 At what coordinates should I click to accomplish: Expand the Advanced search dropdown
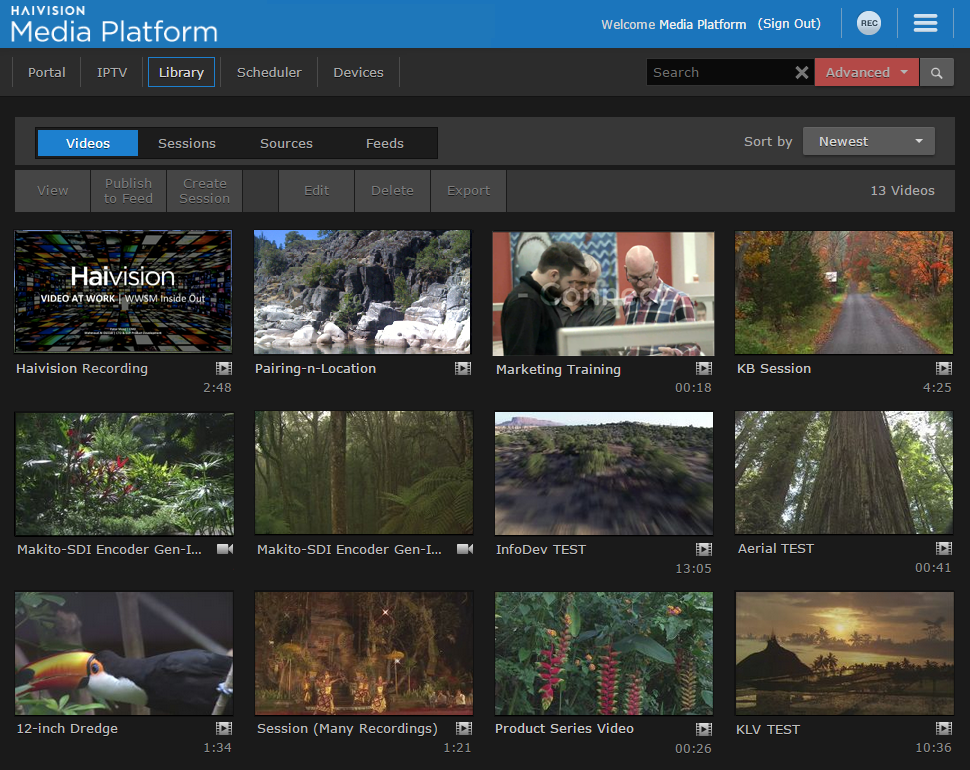(x=866, y=73)
